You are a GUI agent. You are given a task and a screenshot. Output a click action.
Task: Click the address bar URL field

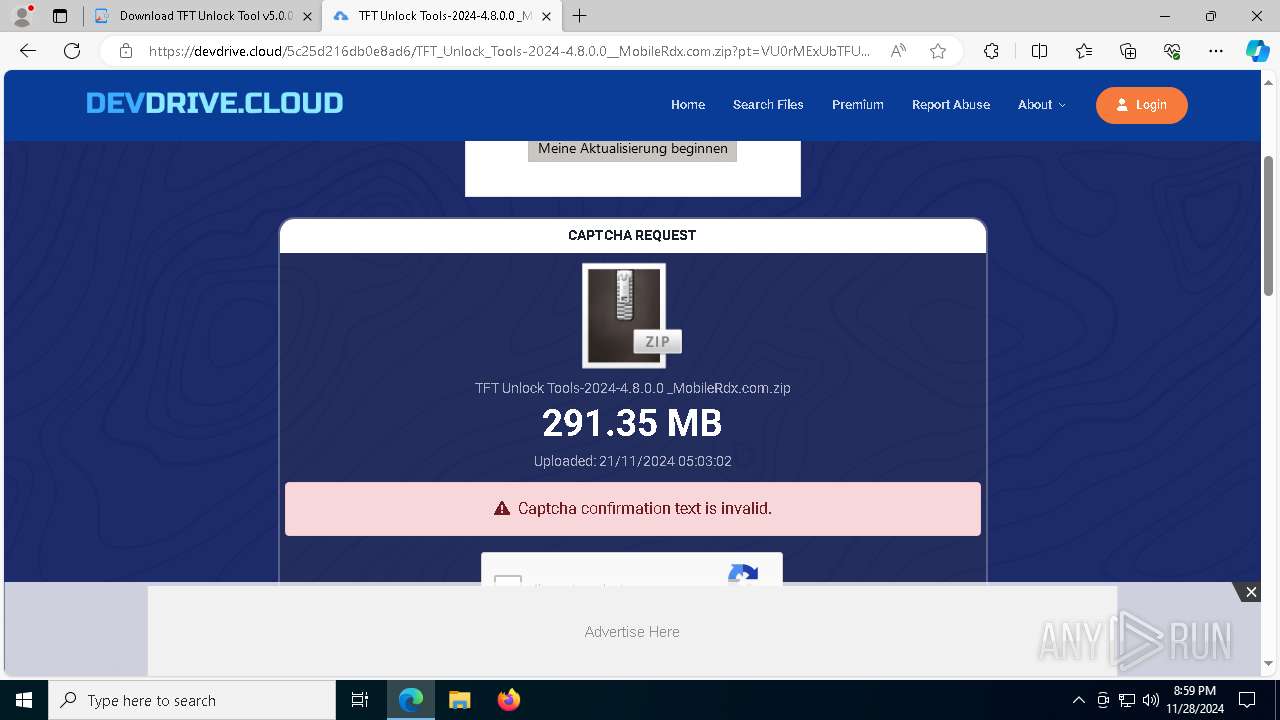tap(509, 51)
